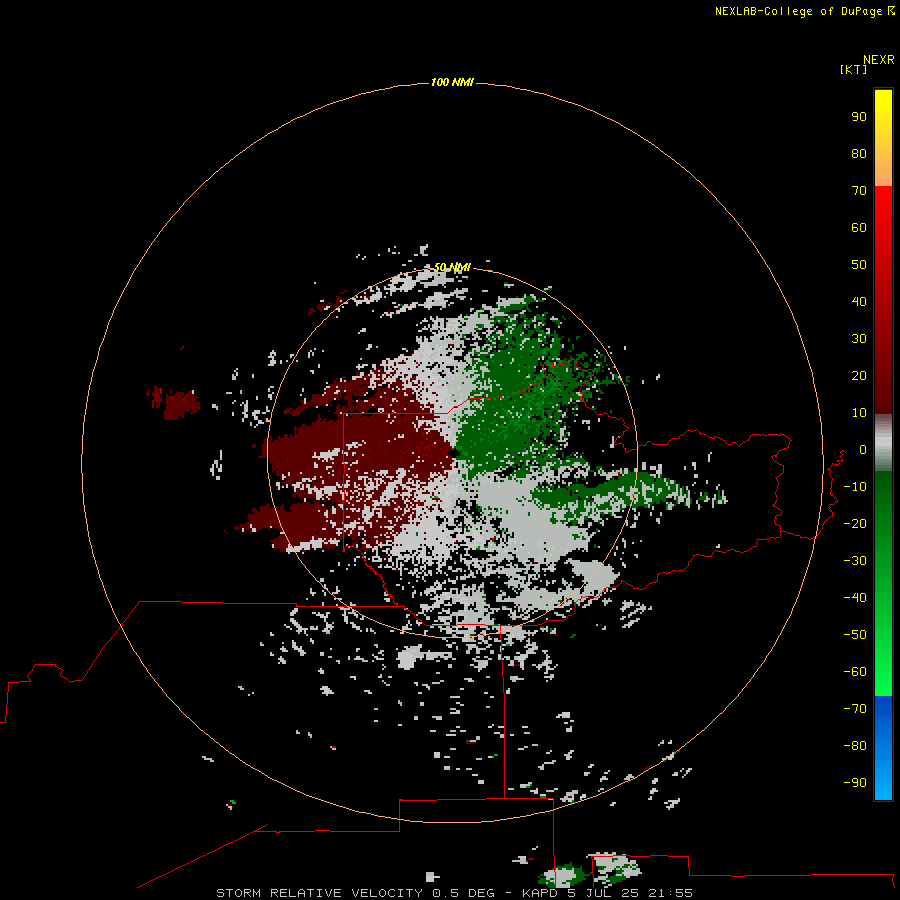Viewport: 900px width, 900px height.
Task: Click the -50 value on velocity scale
Action: pos(855,635)
